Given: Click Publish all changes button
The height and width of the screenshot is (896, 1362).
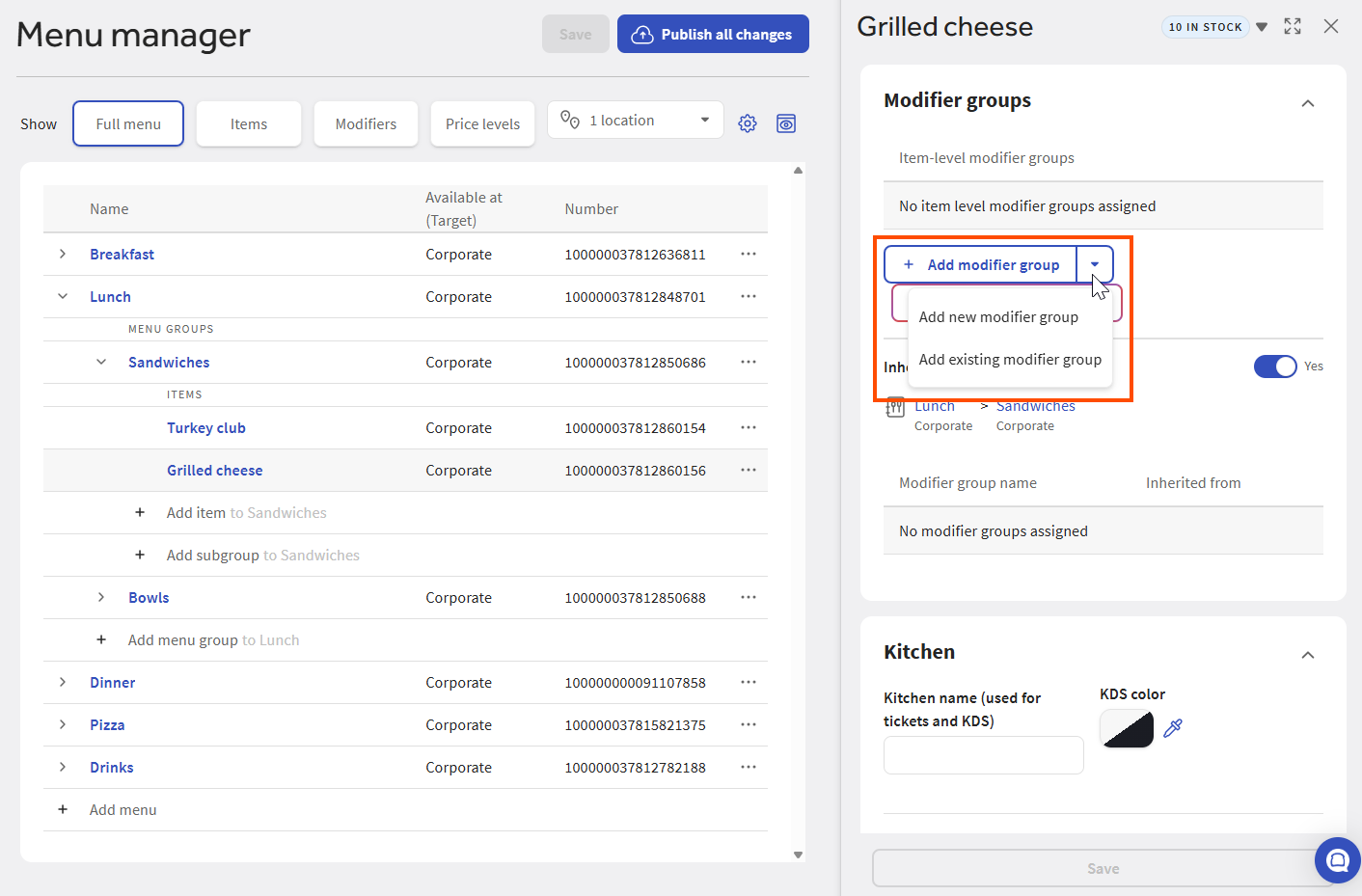Looking at the screenshot, I should click(713, 35).
